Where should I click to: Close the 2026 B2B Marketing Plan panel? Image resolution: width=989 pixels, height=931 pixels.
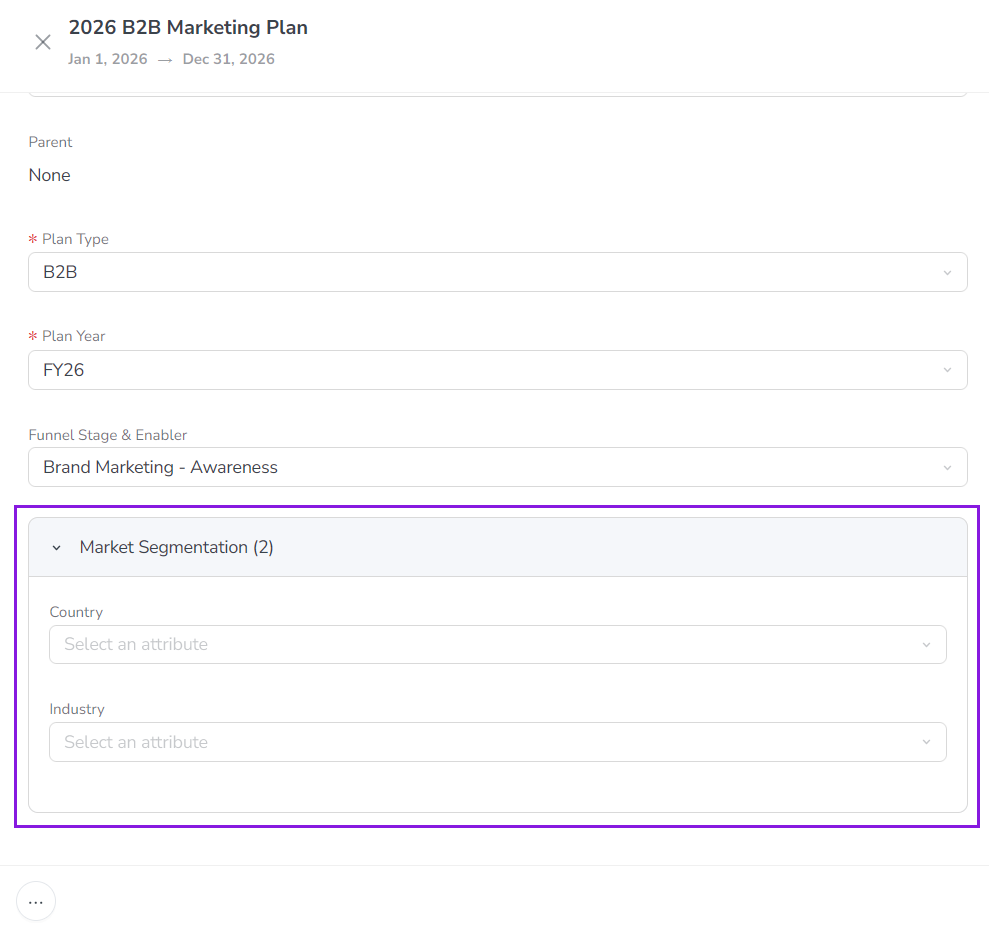click(43, 42)
